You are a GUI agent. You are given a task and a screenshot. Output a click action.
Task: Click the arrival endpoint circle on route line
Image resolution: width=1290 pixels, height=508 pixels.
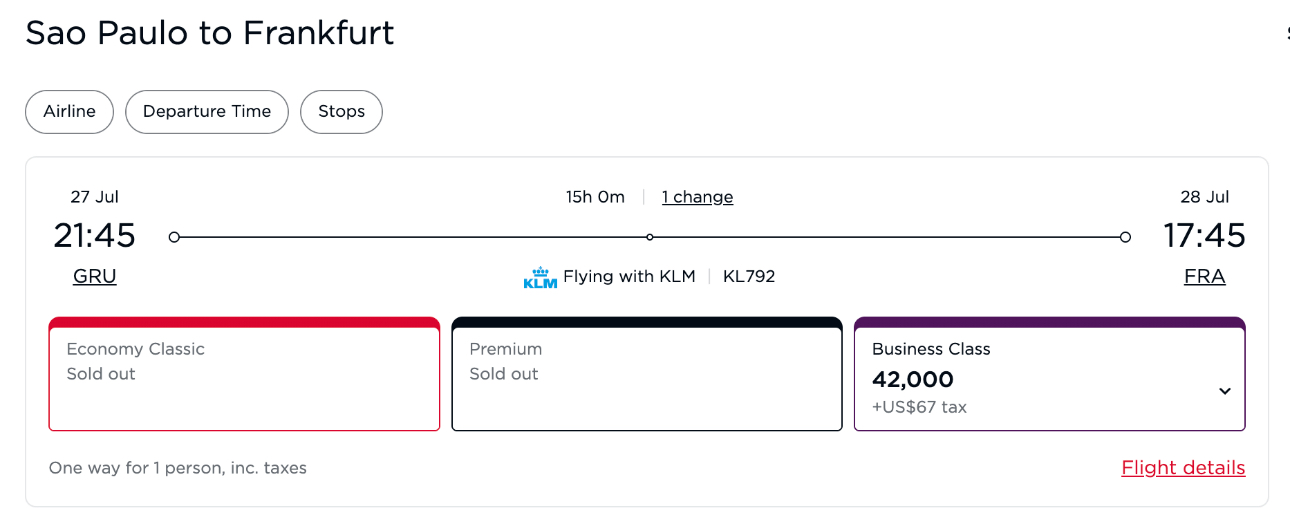tap(1125, 237)
